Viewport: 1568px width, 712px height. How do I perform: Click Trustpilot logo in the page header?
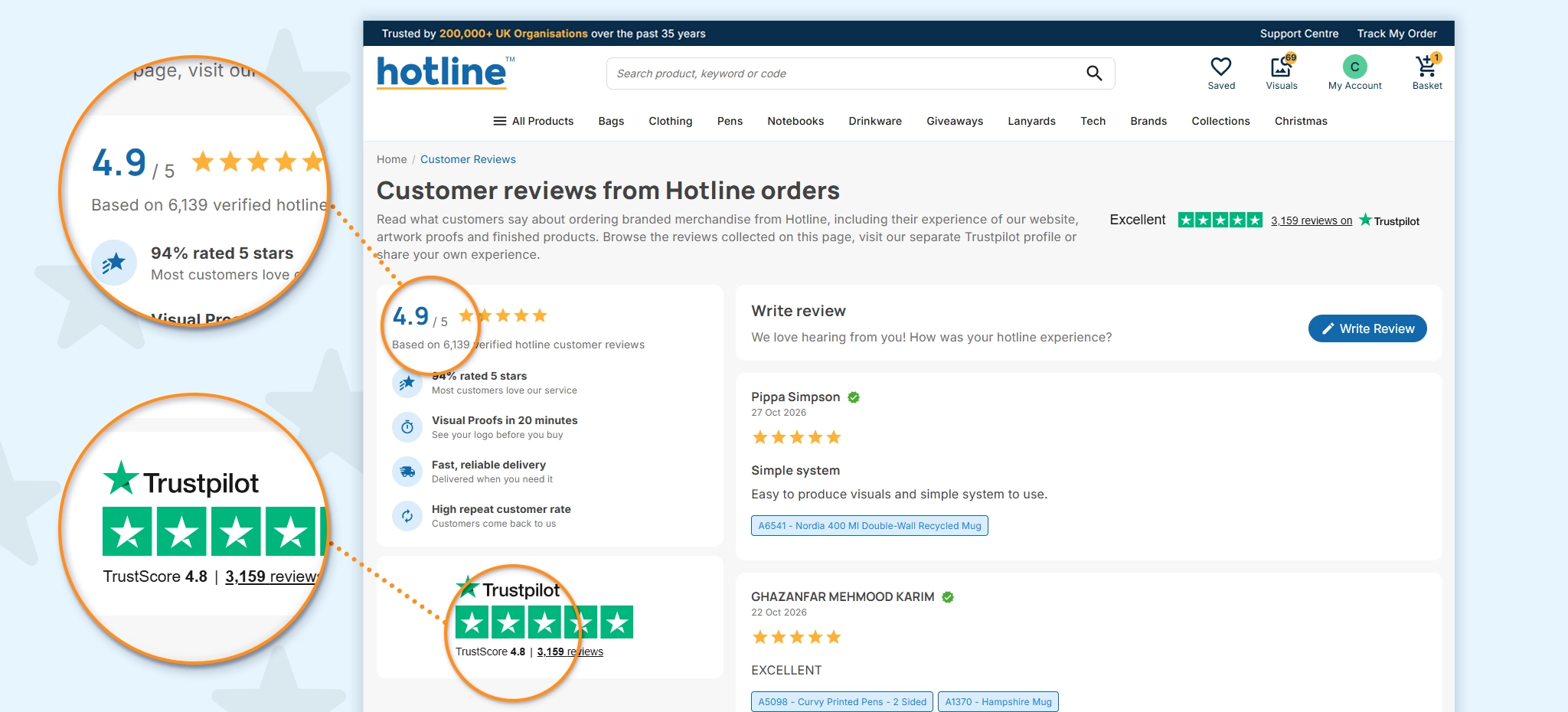1390,220
